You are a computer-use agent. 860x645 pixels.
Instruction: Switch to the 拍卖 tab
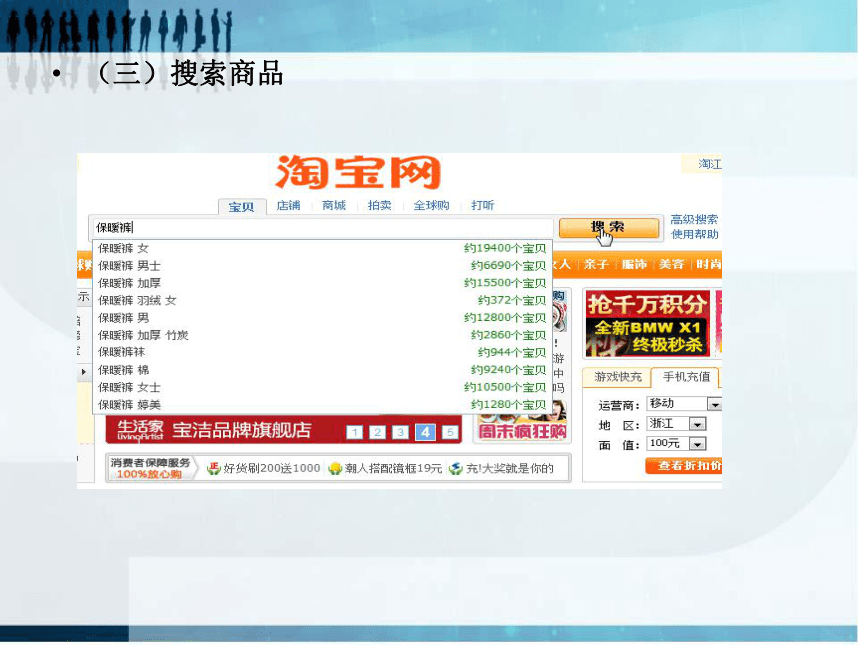click(380, 206)
